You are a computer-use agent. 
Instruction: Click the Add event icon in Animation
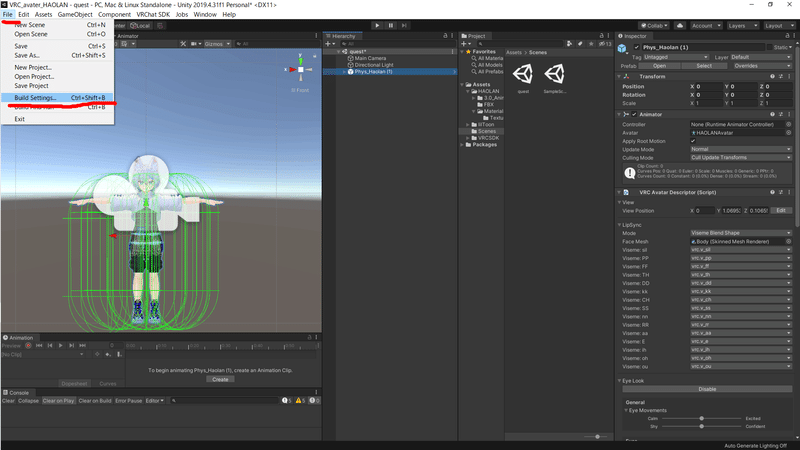click(x=119, y=354)
